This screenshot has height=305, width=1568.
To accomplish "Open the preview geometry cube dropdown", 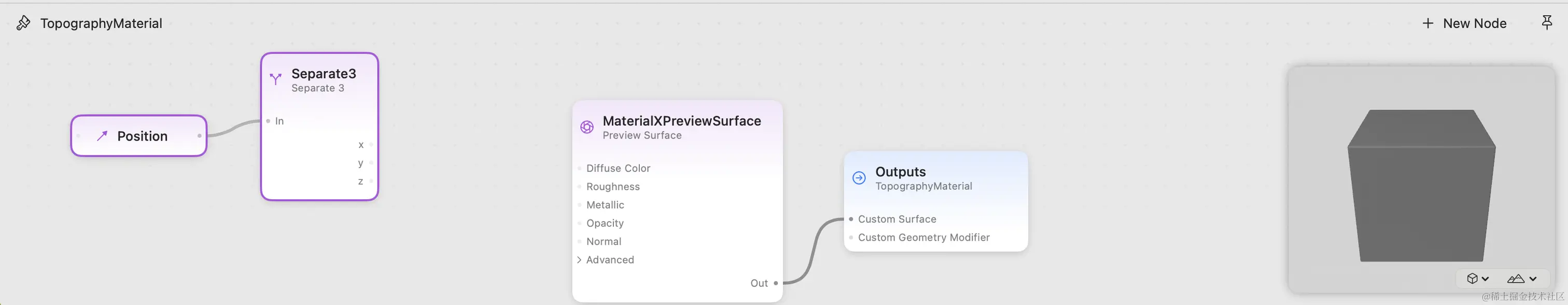I will 1477,278.
